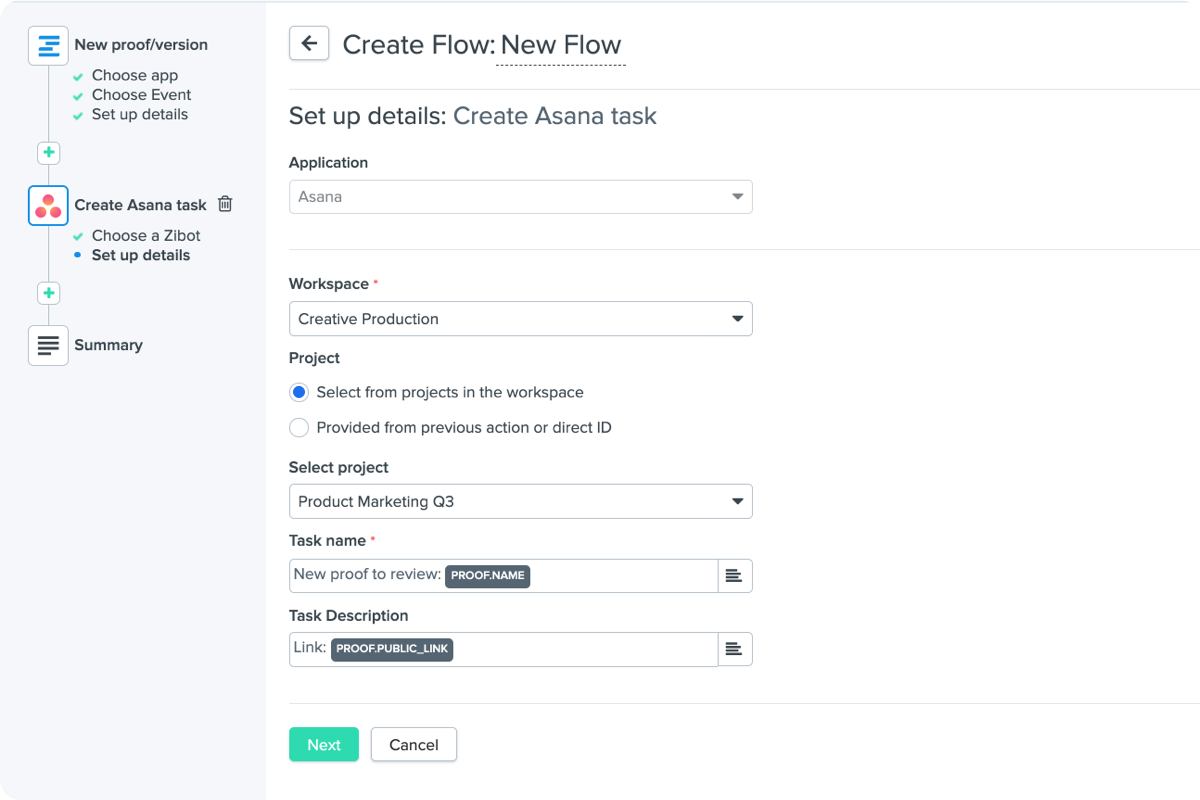Image resolution: width=1200 pixels, height=800 pixels.
Task: Open the Application dropdown showing Asana
Action: click(520, 197)
